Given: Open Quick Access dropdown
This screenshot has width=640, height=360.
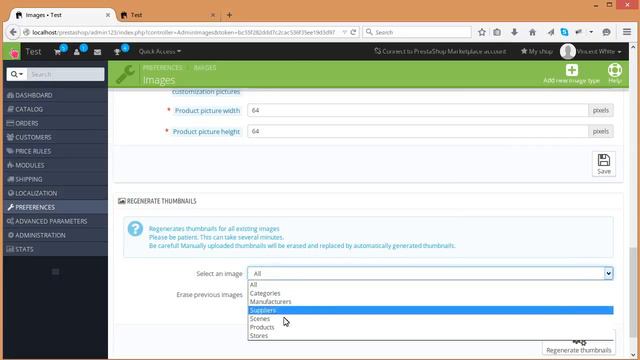Looking at the screenshot, I should pyautogui.click(x=160, y=52).
